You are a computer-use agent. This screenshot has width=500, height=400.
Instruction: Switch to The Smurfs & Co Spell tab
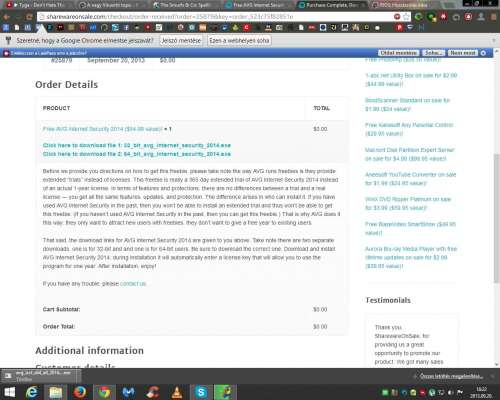tap(183, 5)
